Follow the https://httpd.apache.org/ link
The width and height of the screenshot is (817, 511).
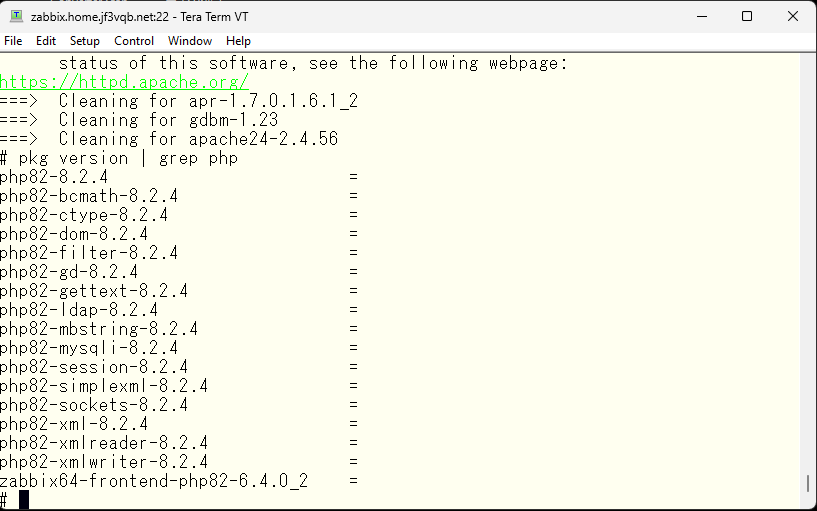click(124, 82)
